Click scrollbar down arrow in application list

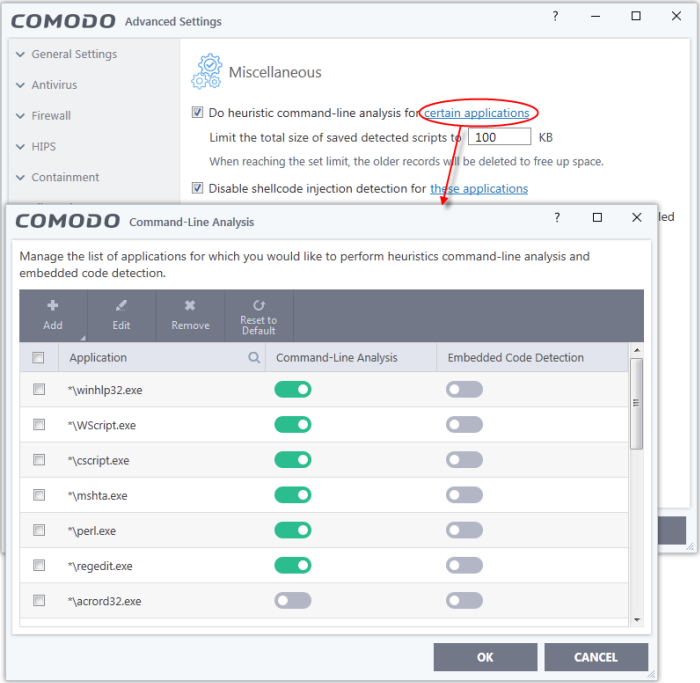click(x=637, y=620)
